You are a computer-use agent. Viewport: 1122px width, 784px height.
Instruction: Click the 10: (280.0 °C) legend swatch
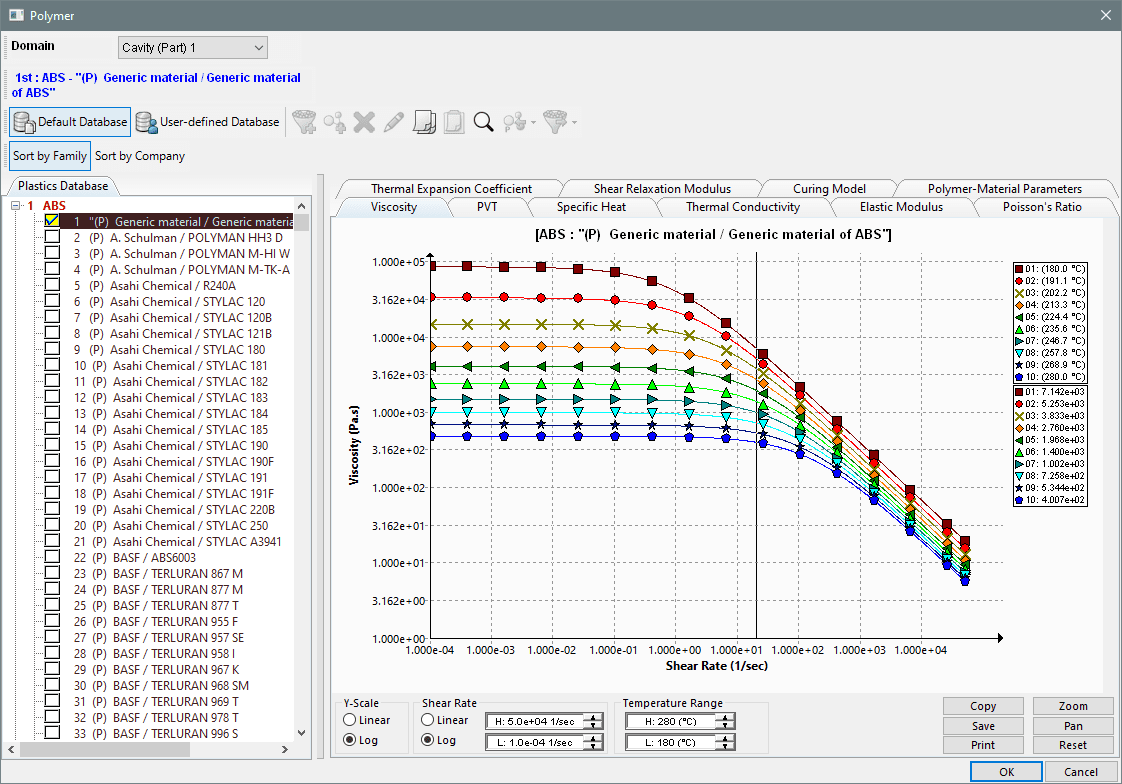[1019, 377]
